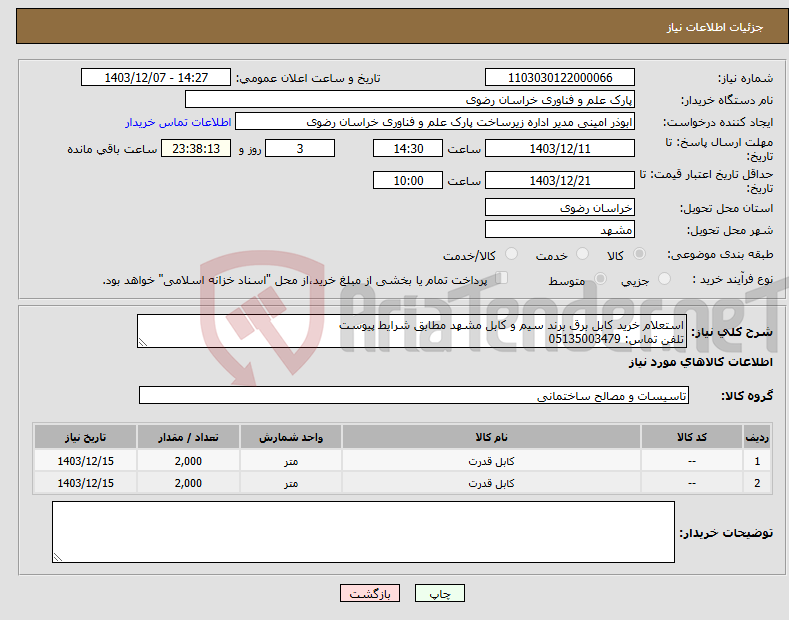Click the کد کالا column header
The width and height of the screenshot is (789, 620).
click(x=692, y=437)
